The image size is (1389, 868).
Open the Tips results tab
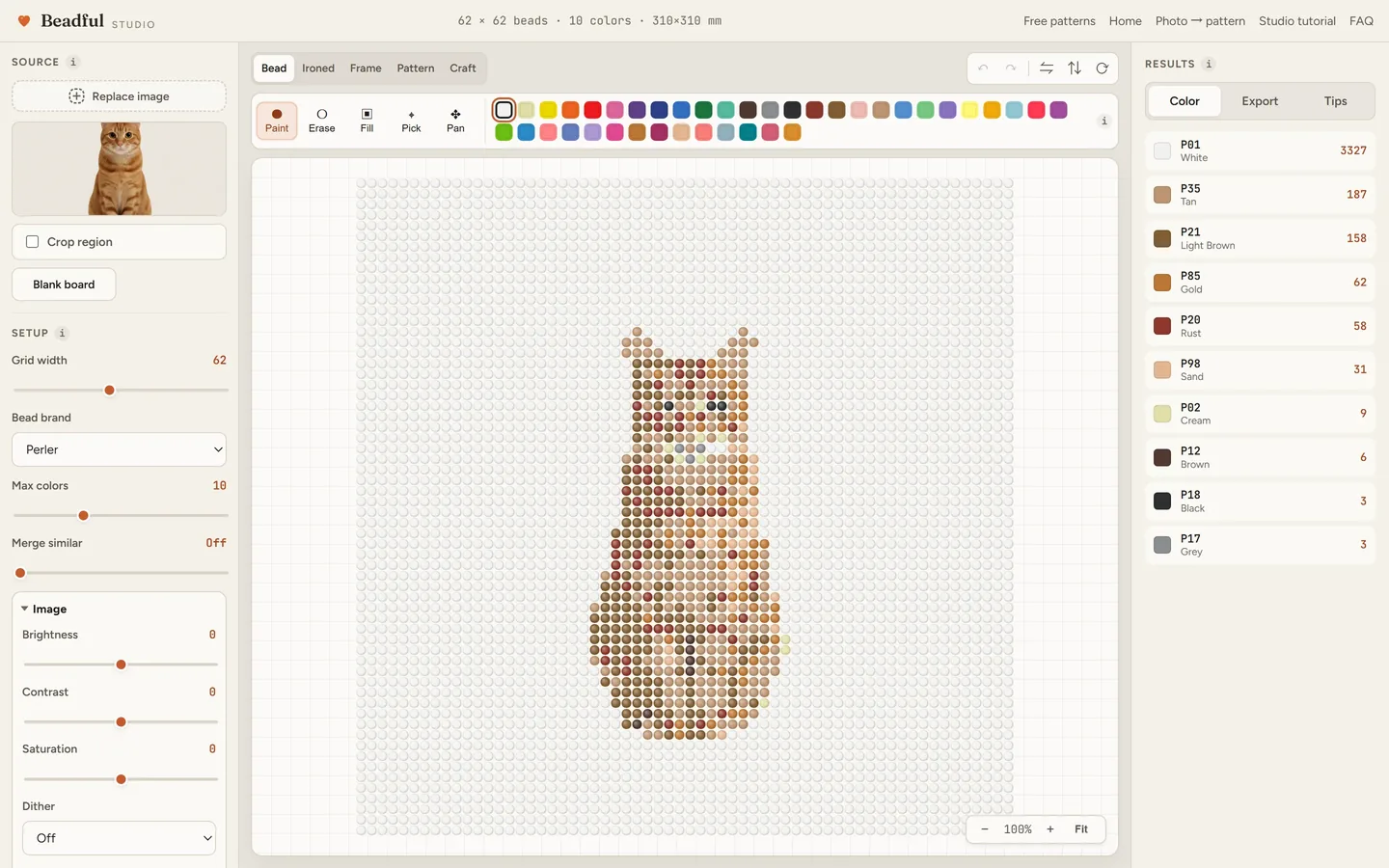(x=1335, y=101)
